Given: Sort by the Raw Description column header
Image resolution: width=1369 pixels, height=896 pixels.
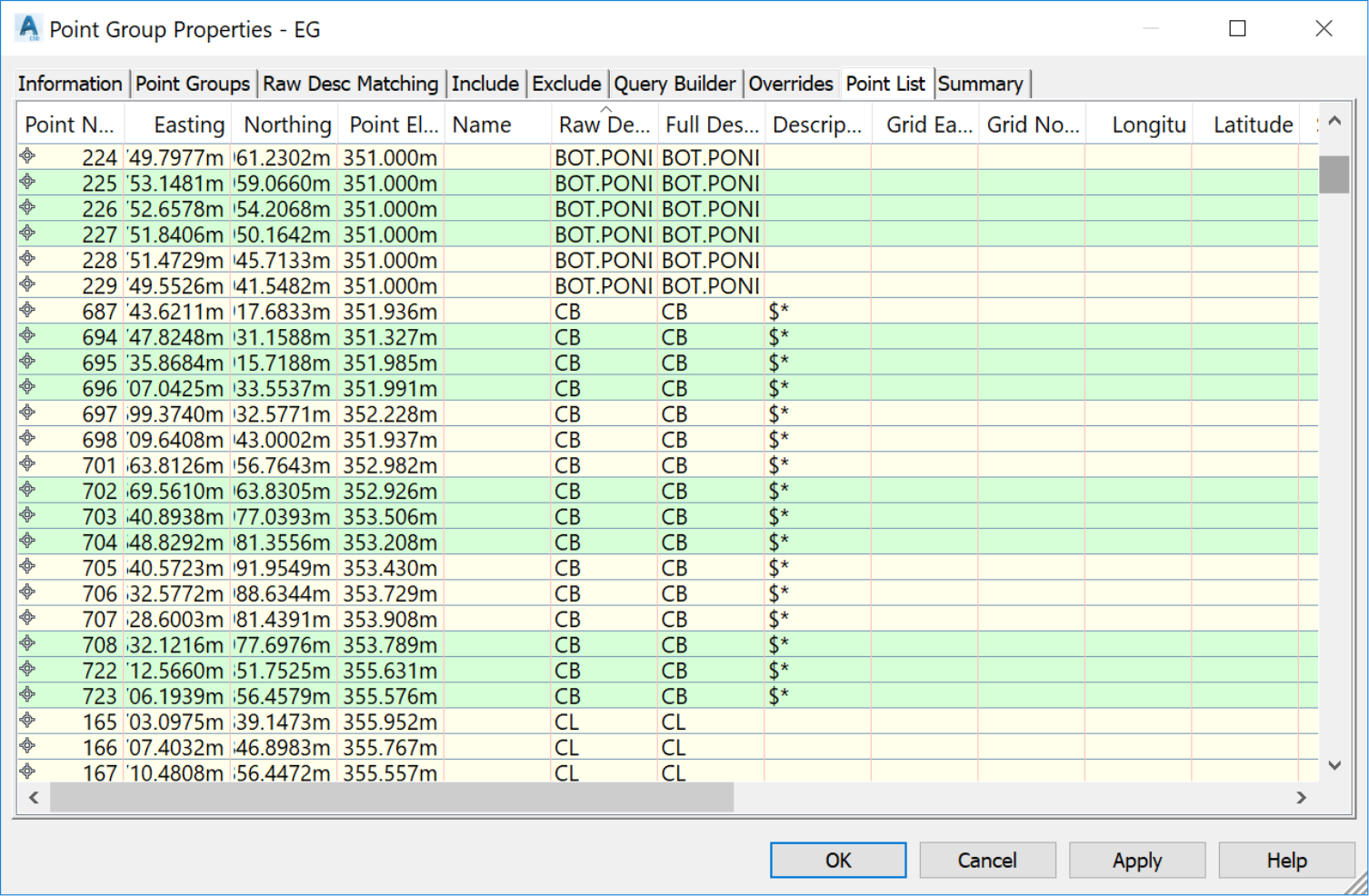Looking at the screenshot, I should pyautogui.click(x=604, y=124).
